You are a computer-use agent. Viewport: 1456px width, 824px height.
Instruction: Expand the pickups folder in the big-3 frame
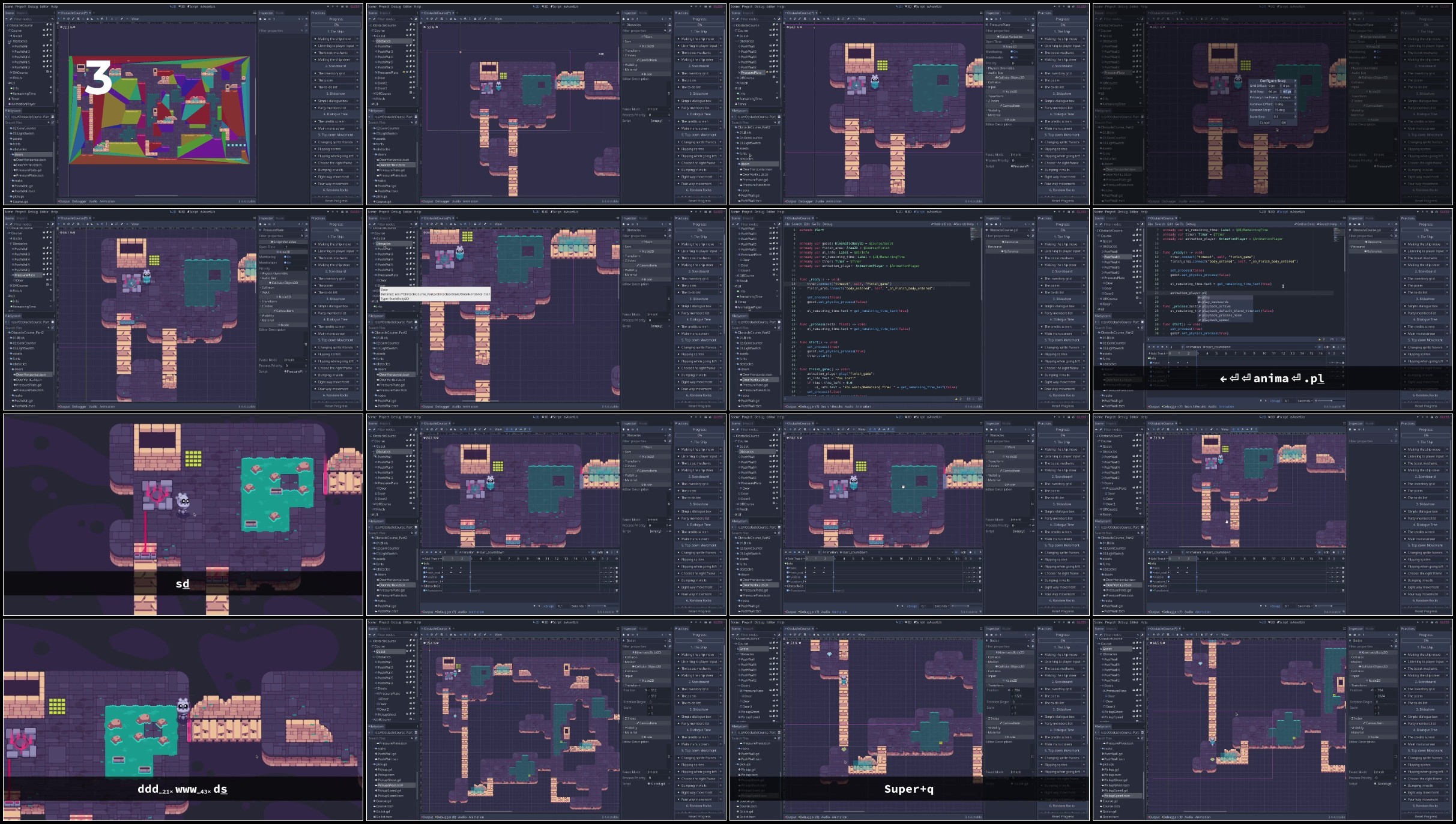click(x=9, y=196)
